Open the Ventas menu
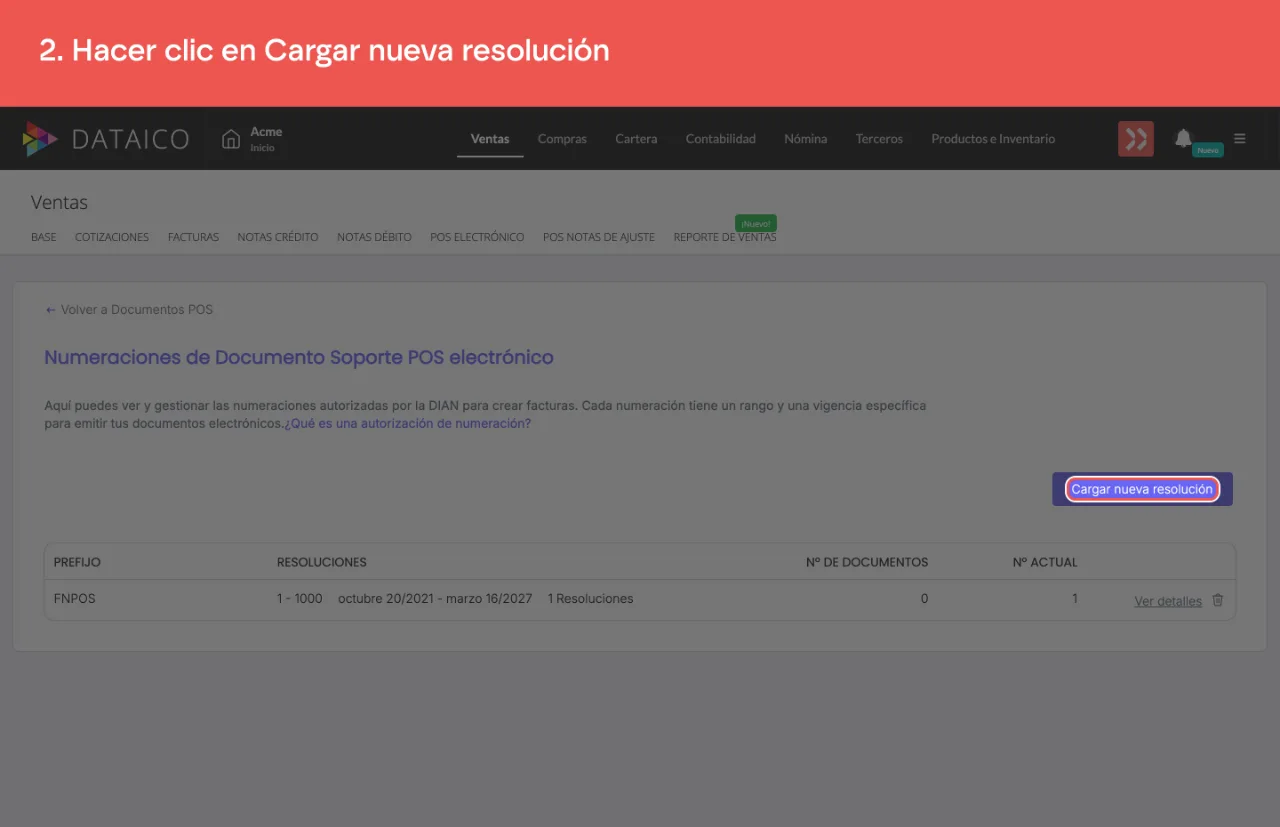The height and width of the screenshot is (827, 1280). point(490,139)
